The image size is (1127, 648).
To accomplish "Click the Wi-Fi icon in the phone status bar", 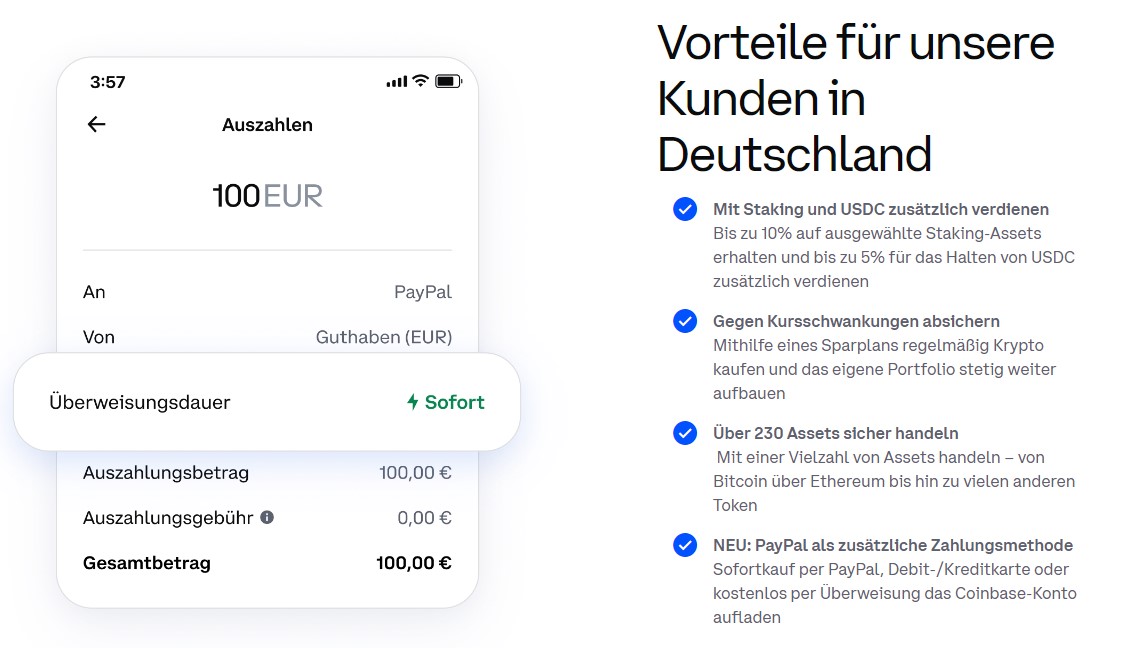I will pyautogui.click(x=420, y=80).
